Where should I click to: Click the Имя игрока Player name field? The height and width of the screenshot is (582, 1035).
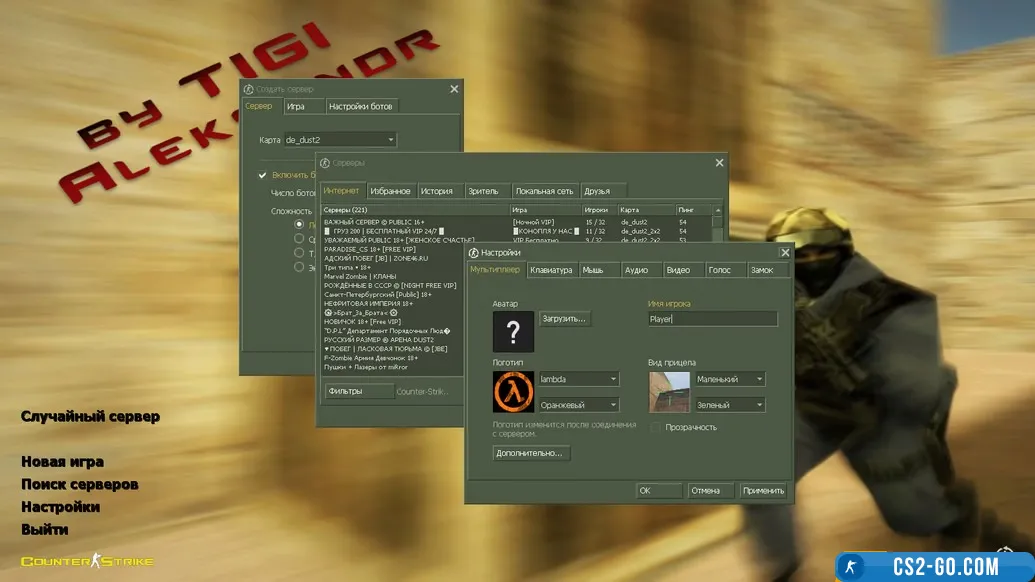pyautogui.click(x=712, y=319)
